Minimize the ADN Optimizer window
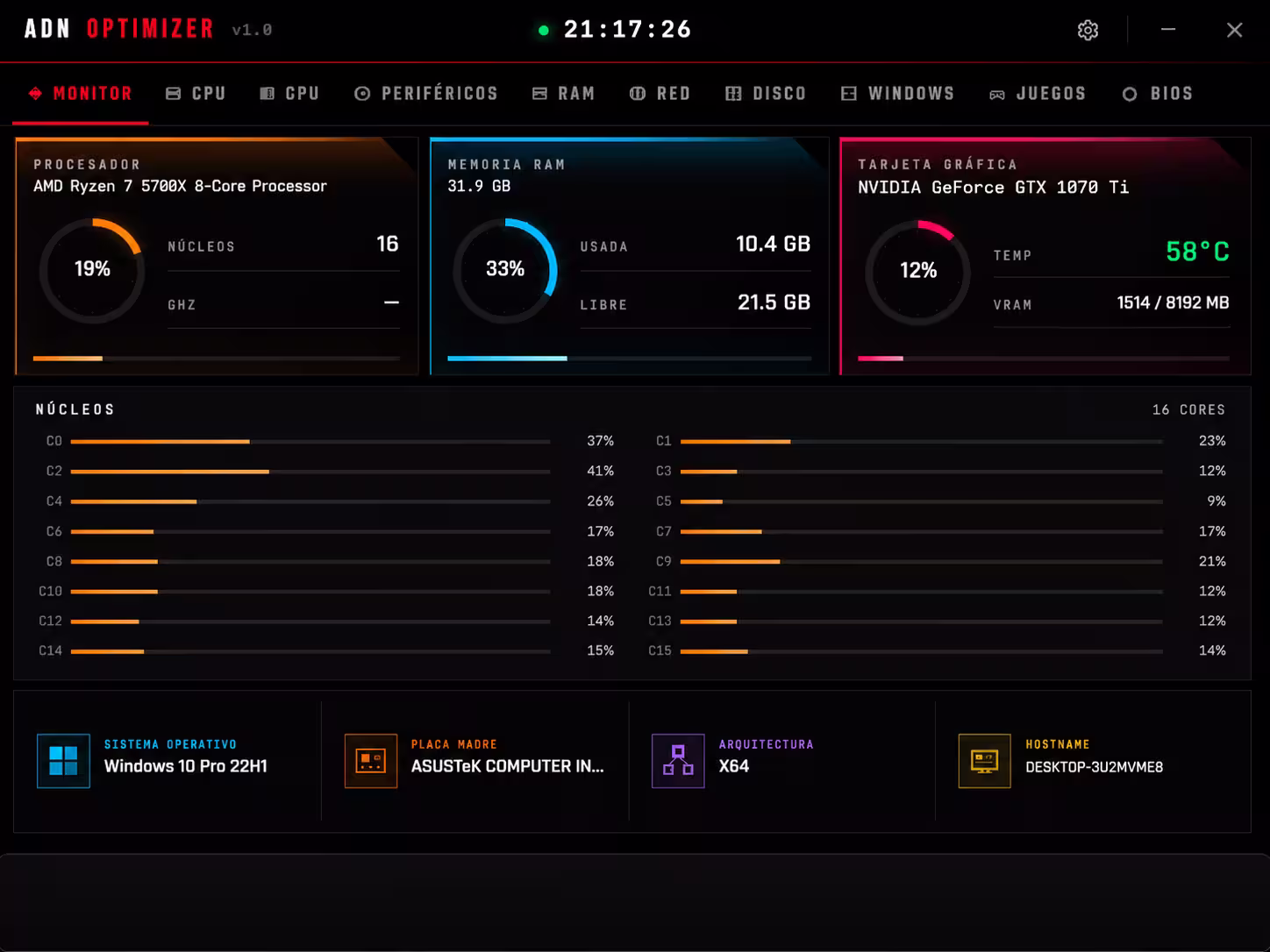1270x952 pixels. [x=1168, y=30]
